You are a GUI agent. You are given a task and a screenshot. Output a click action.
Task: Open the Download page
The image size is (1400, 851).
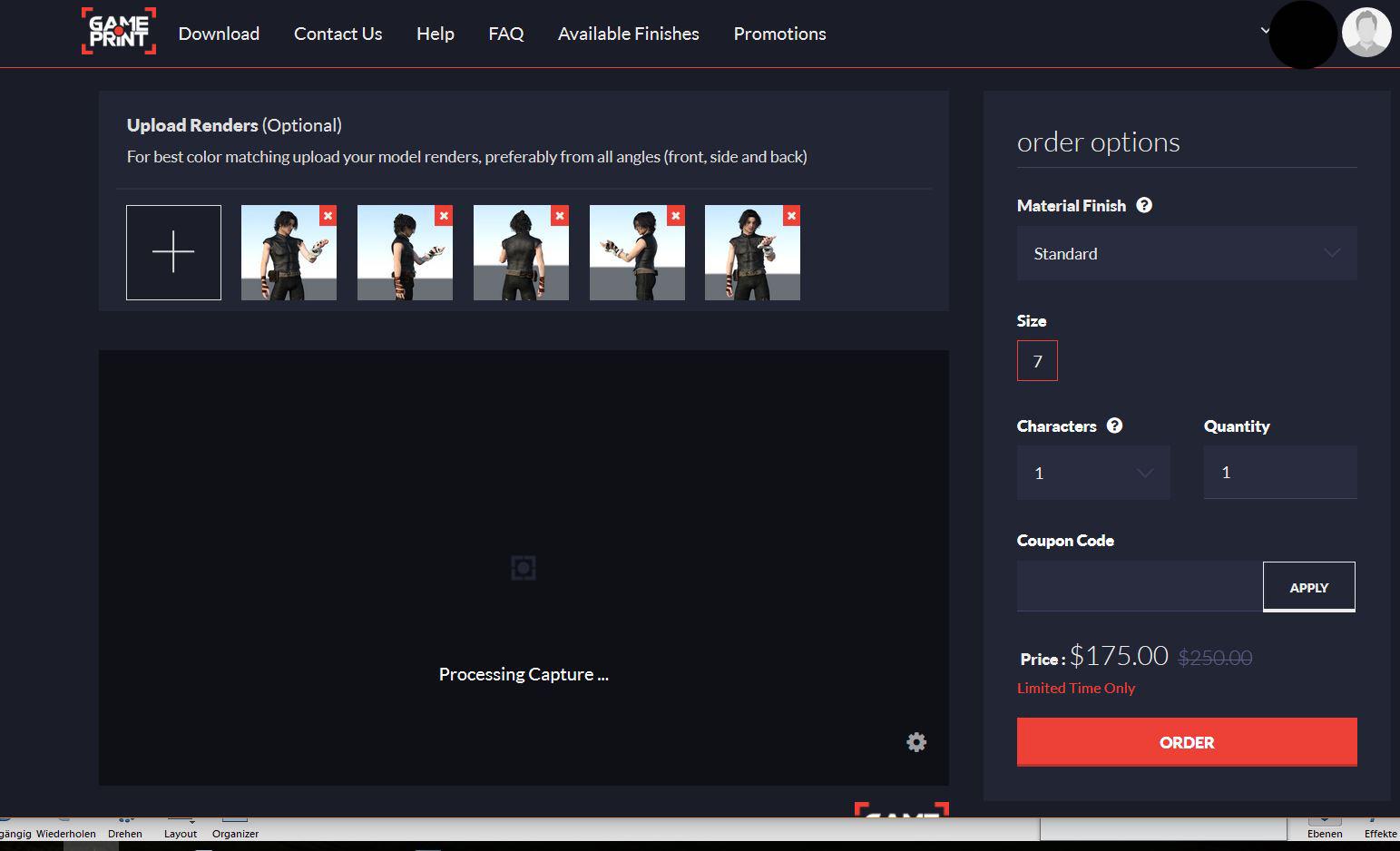[219, 34]
